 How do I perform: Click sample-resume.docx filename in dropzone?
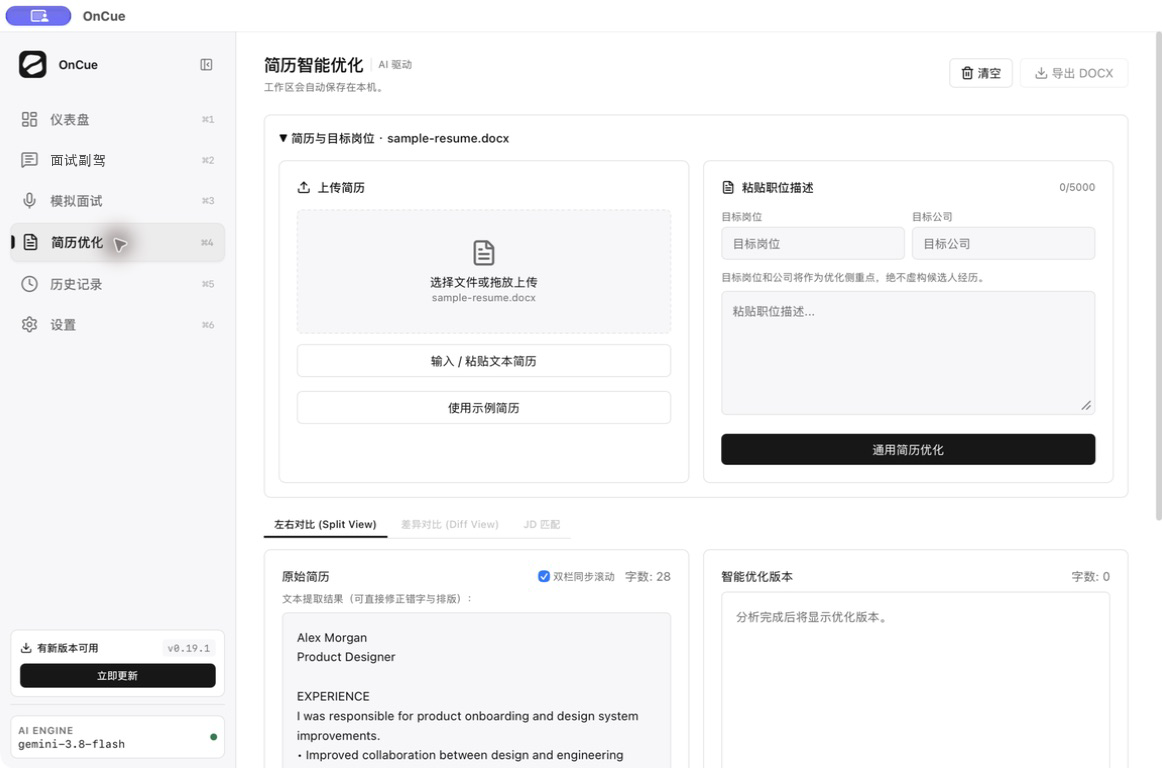(x=484, y=298)
